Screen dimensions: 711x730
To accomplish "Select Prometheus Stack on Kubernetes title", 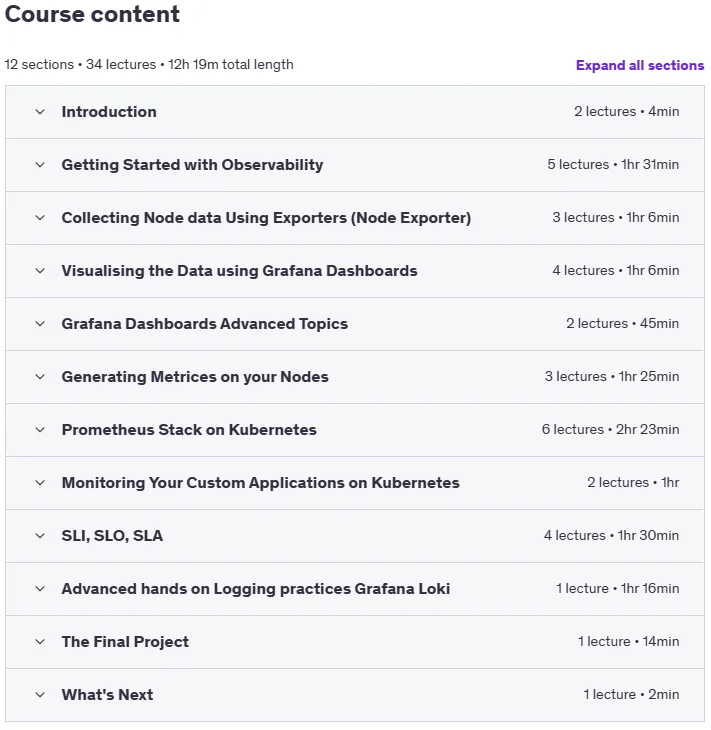I will (x=189, y=430).
